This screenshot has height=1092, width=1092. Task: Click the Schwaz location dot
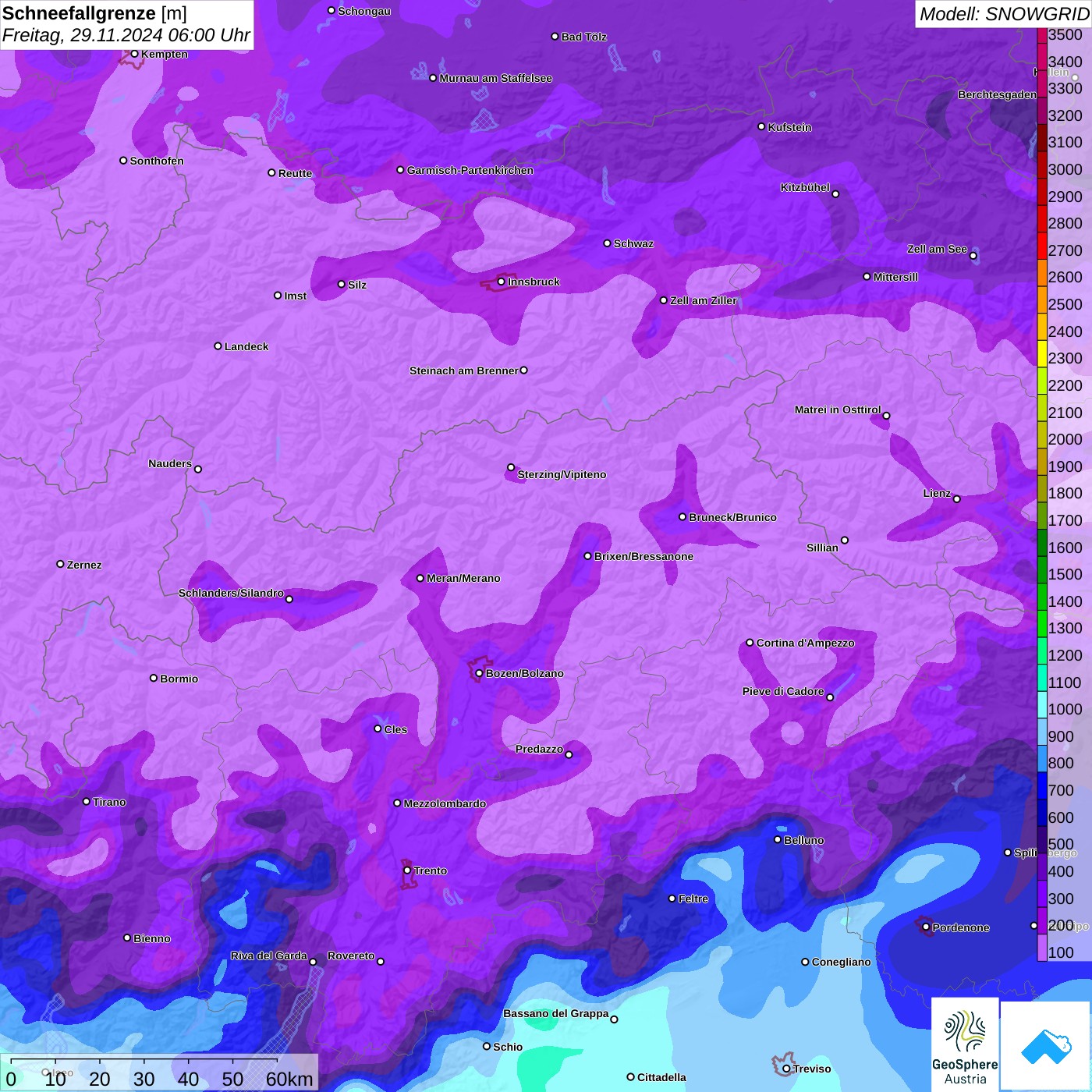608,243
